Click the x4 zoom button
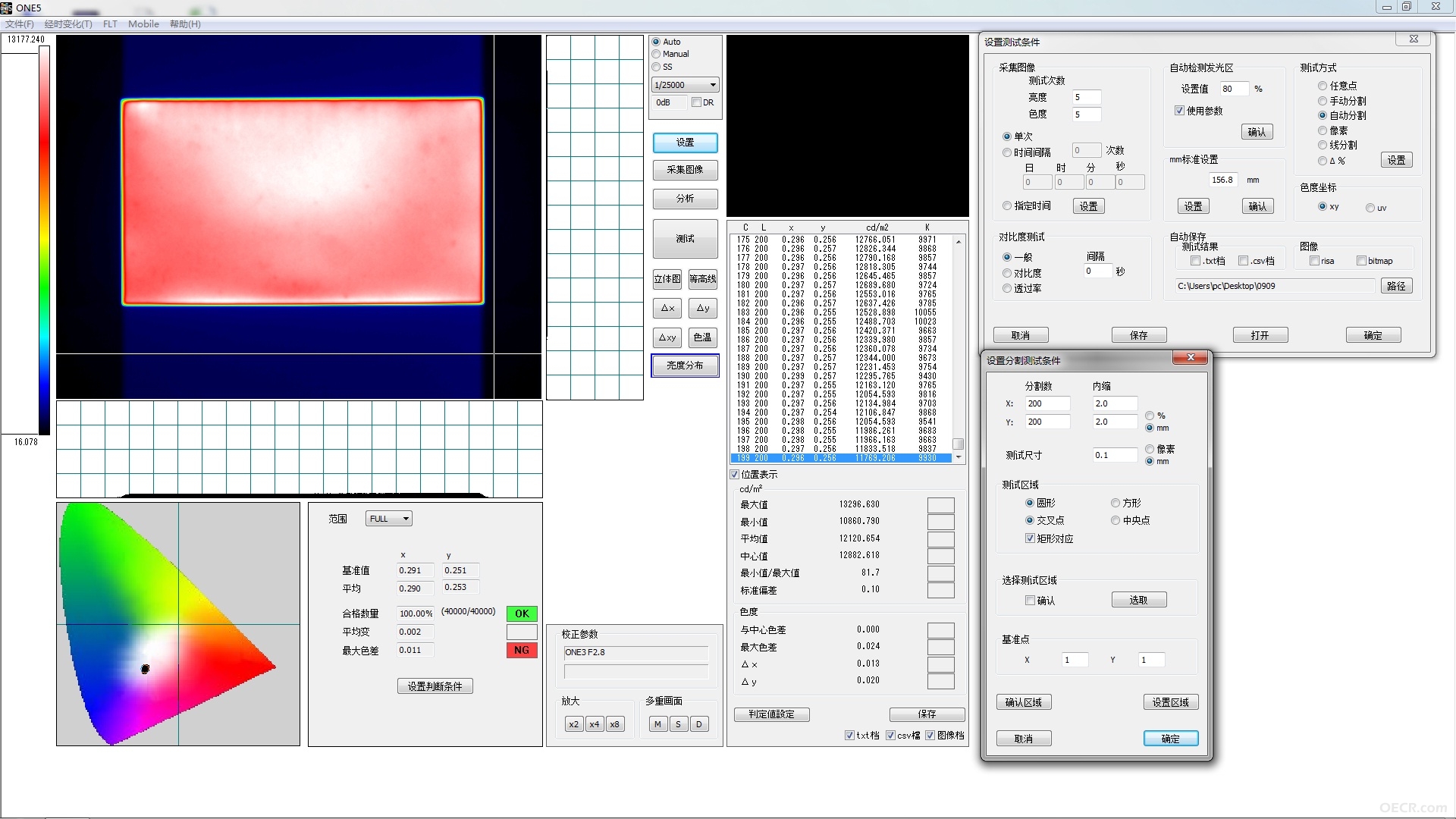Image resolution: width=1456 pixels, height=819 pixels. 595,724
